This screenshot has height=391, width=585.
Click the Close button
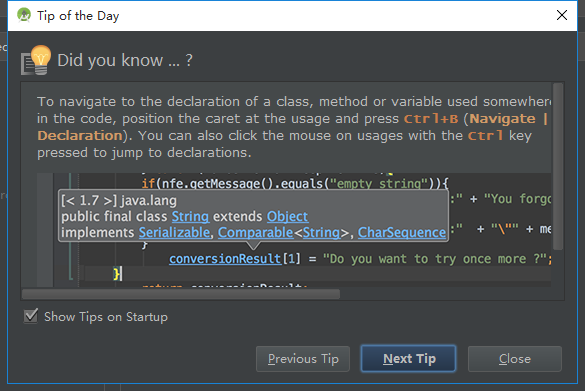click(x=514, y=359)
